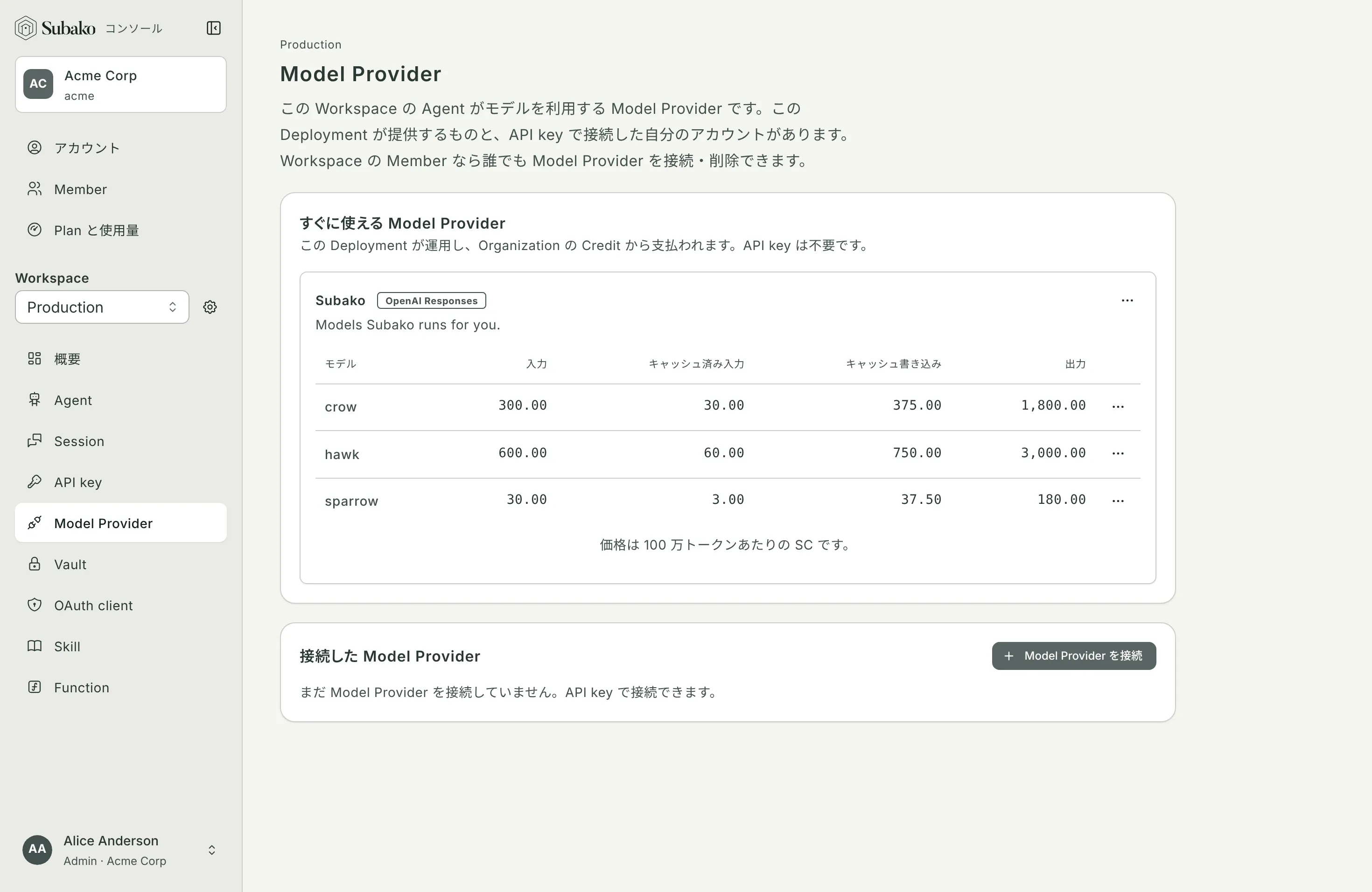Go to Member in the sidebar
1372x892 pixels.
[x=120, y=189]
